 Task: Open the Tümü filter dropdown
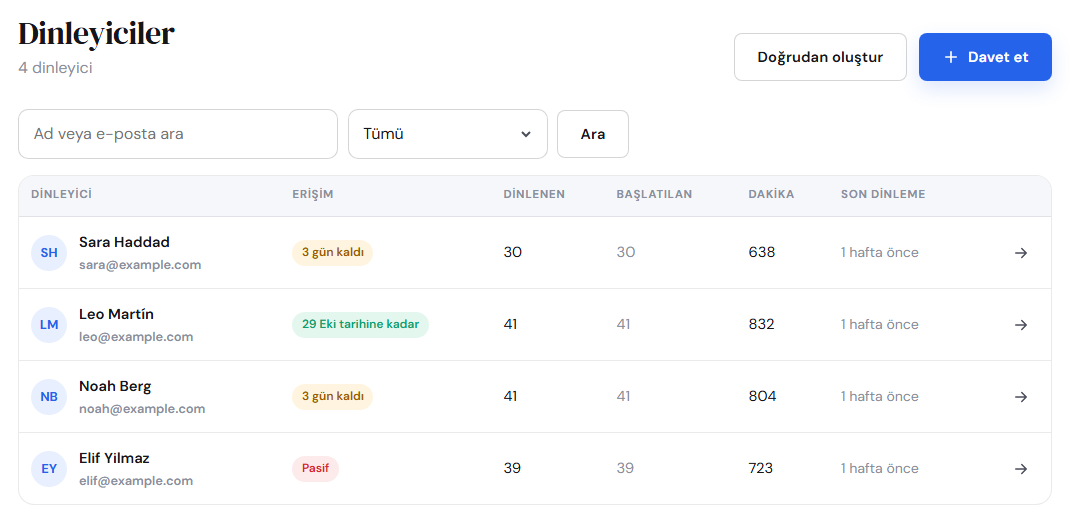(448, 134)
